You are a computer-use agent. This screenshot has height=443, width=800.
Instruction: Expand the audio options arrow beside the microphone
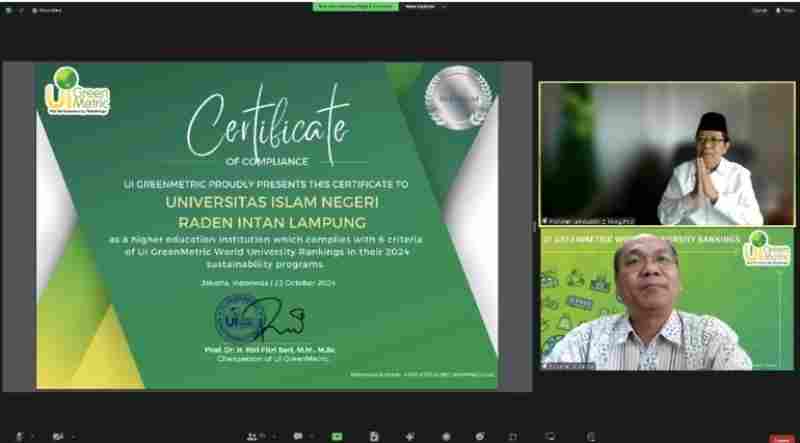point(33,436)
